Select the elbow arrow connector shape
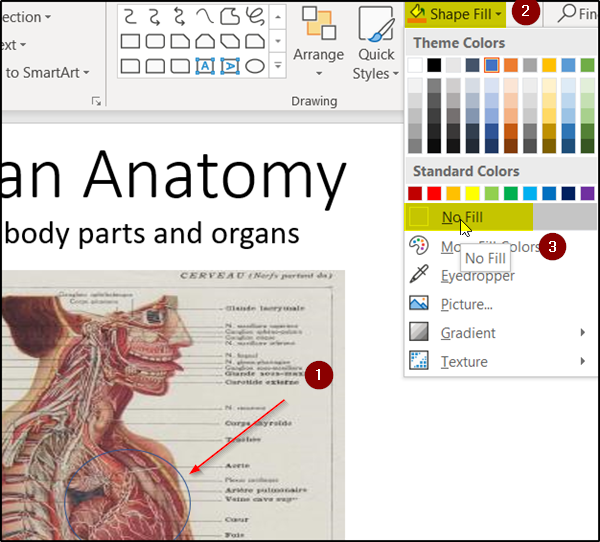The image size is (600, 542). pos(155,17)
